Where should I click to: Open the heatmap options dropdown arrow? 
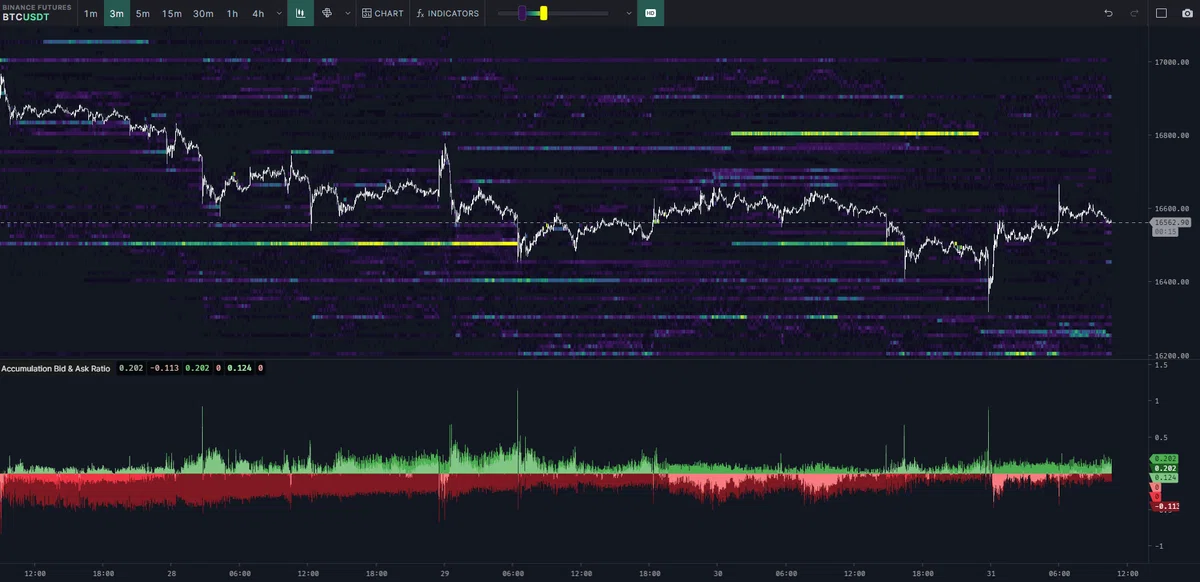(347, 14)
